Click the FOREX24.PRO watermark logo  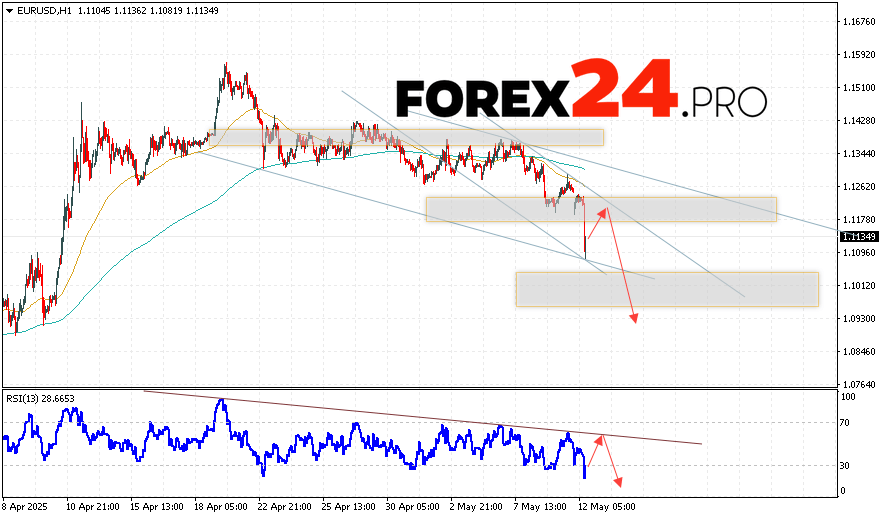click(580, 97)
